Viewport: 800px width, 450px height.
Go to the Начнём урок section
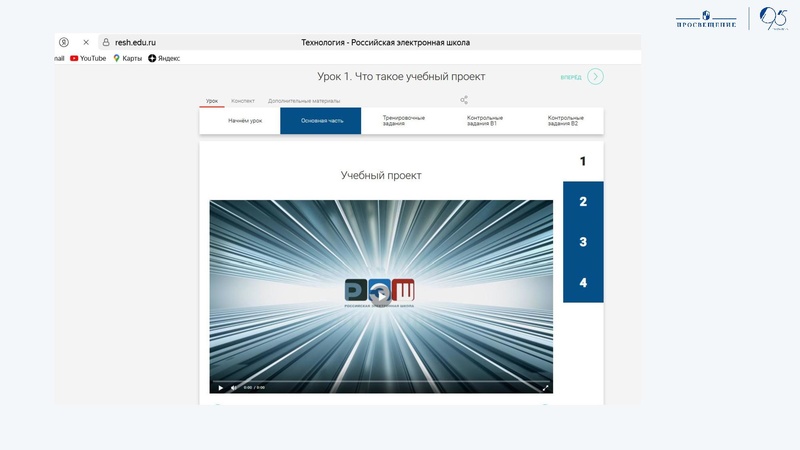[245, 121]
